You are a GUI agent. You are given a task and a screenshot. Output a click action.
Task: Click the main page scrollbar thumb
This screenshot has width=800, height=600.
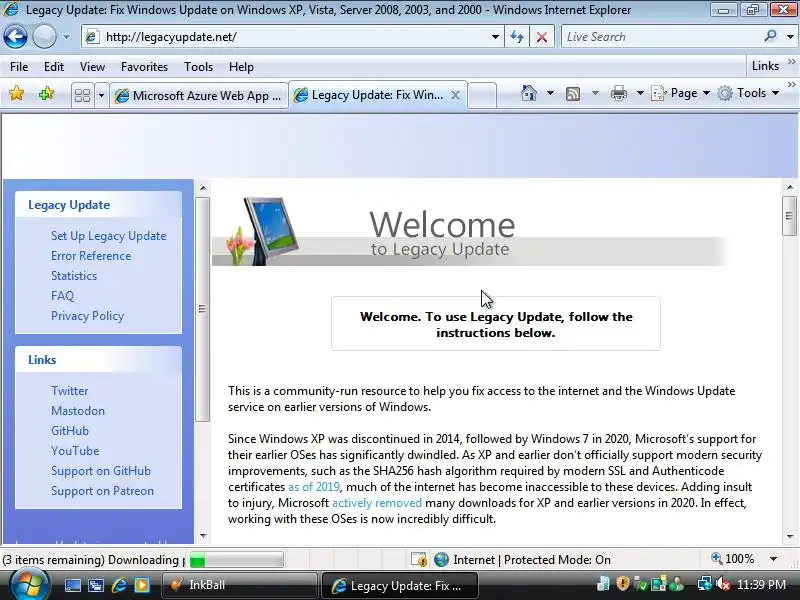point(789,216)
